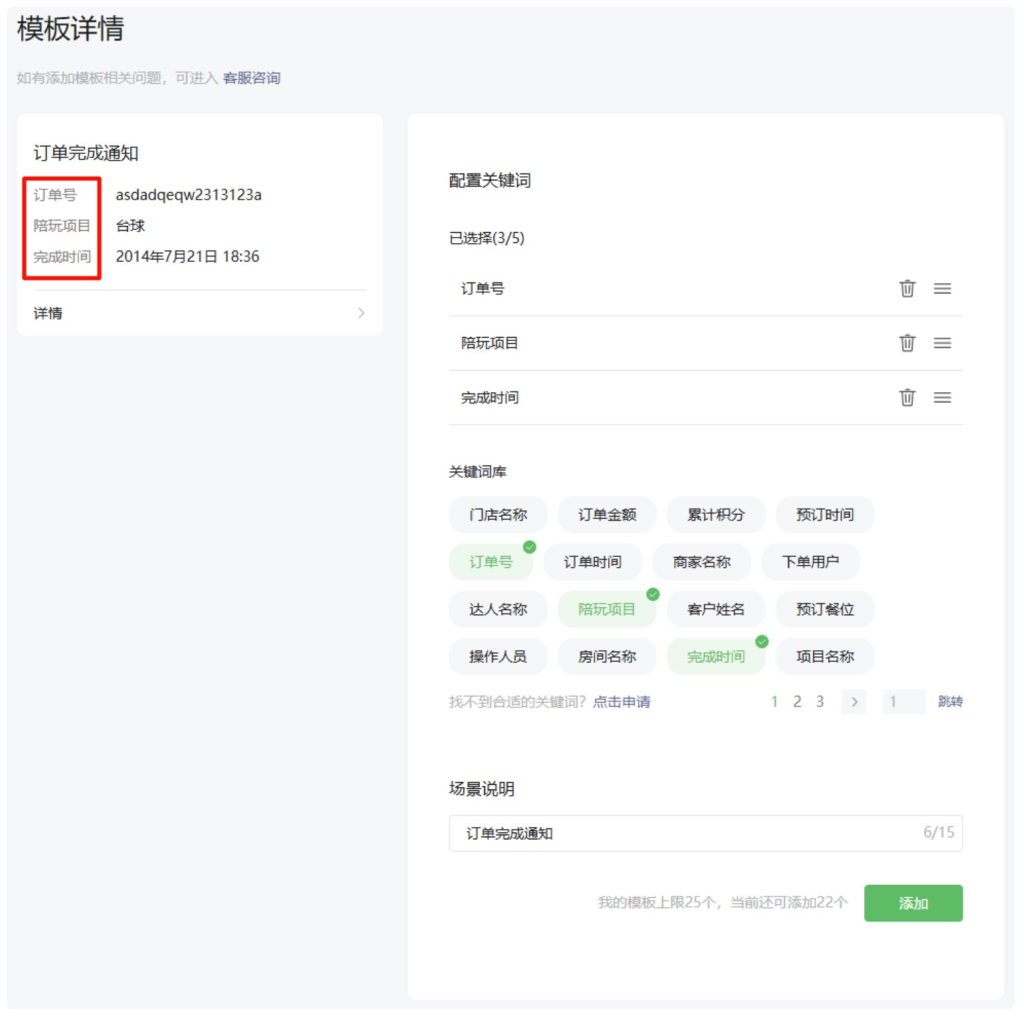Click the green 添加 button
The image size is (1024, 1017).
913,902
